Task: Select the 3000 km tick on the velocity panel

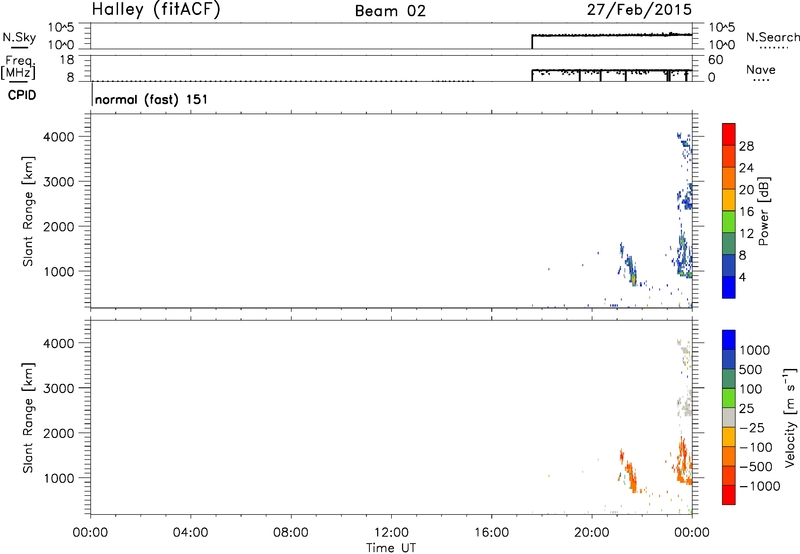Action: tap(58, 388)
